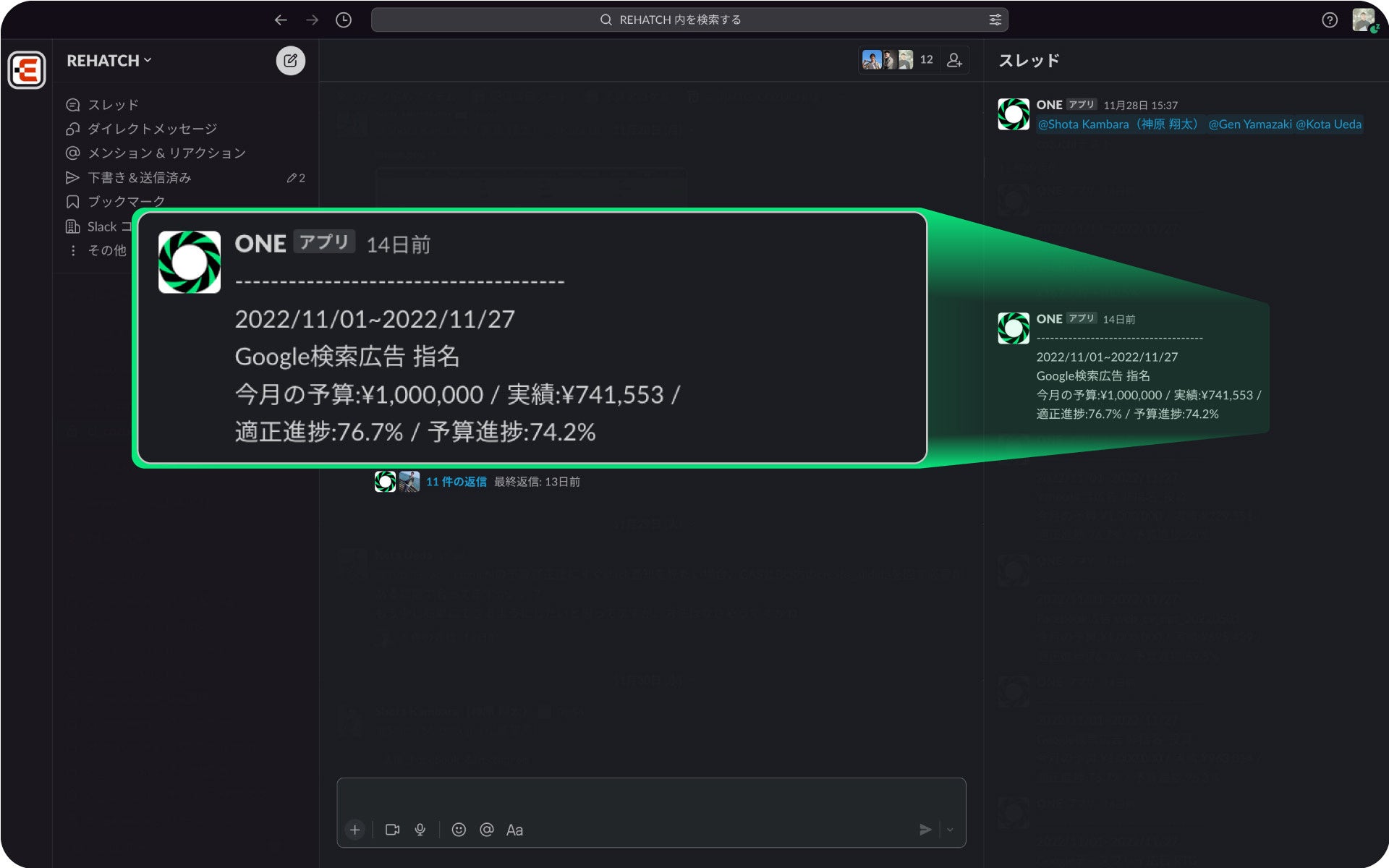Open the 11 件の返信 thread link

(456, 482)
